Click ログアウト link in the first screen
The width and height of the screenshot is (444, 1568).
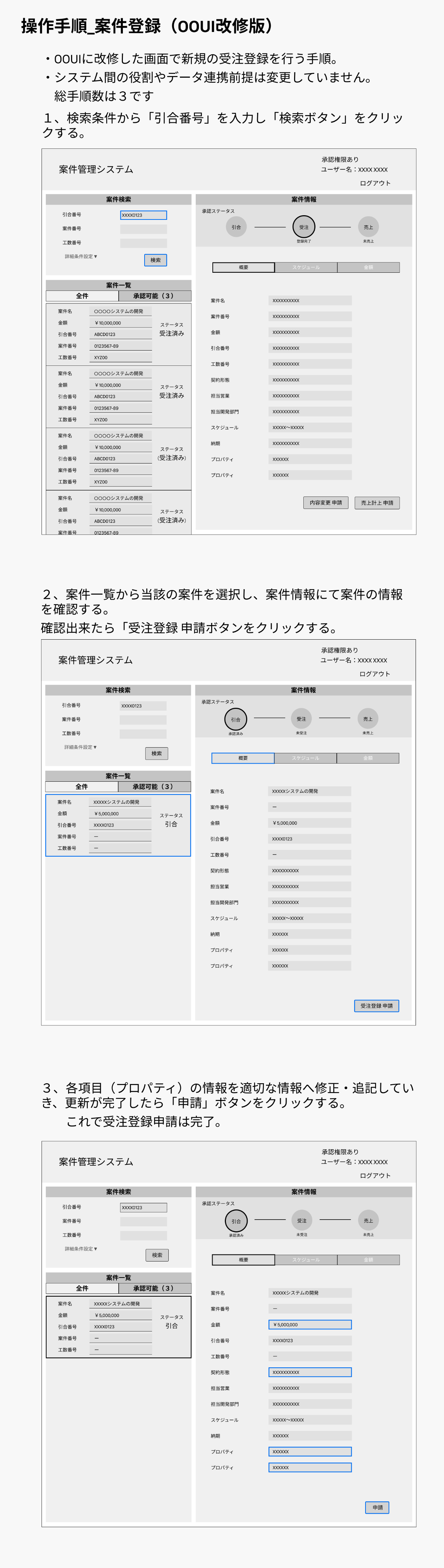[375, 183]
